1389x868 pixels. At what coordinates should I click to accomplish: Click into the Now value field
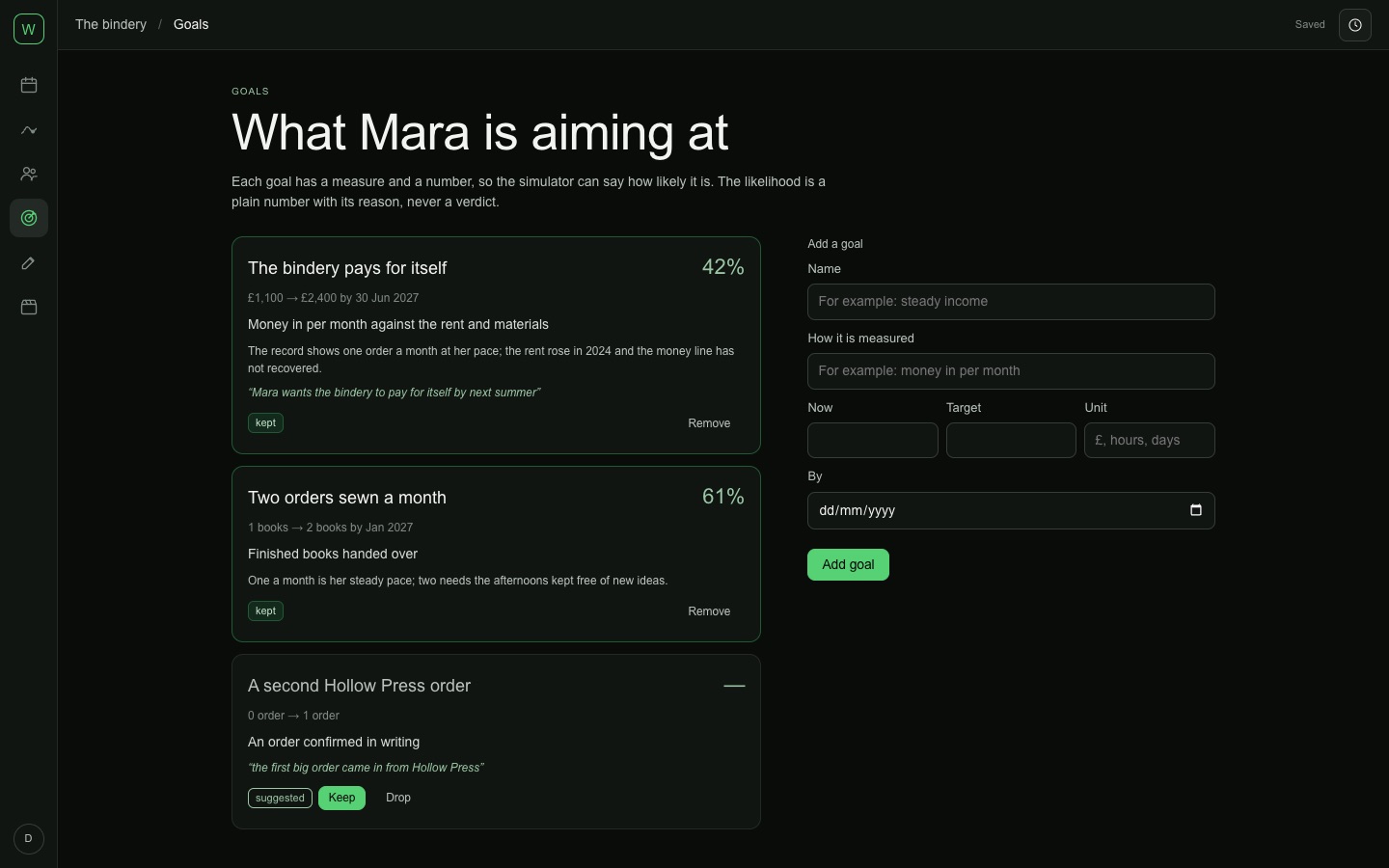[x=872, y=441]
